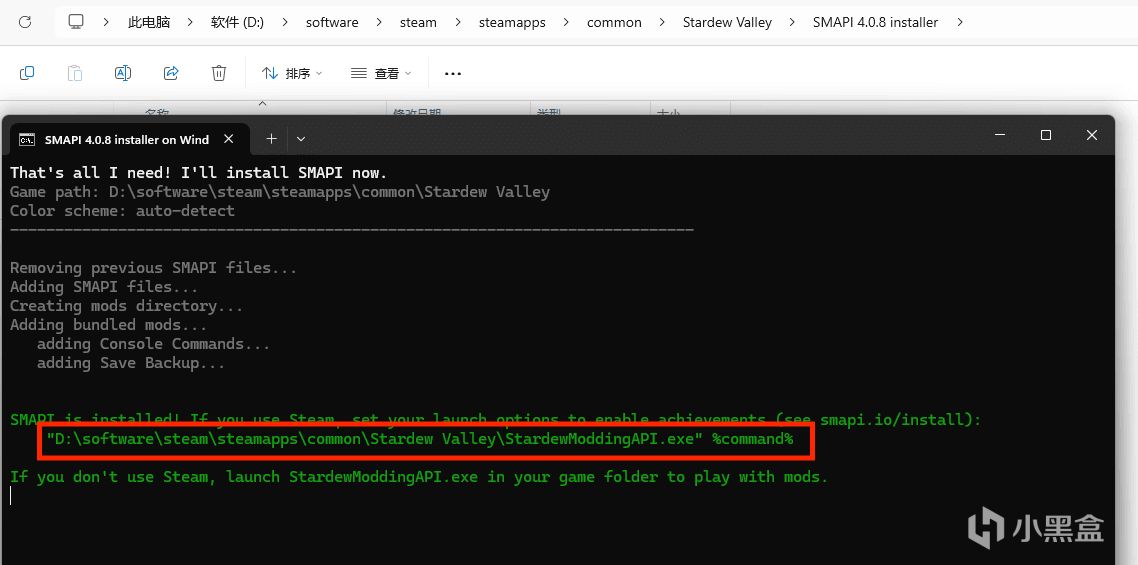Screen dimensions: 1138x565
Task: Expand chevron after SMAPI 4.0.8 installer breadcrumb
Action: point(960,23)
